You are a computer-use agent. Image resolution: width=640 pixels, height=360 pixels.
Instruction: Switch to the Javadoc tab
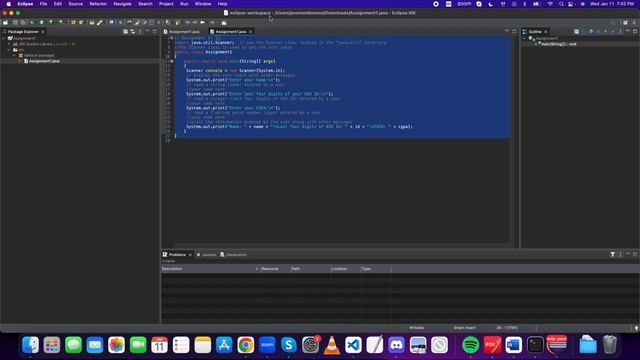(207, 255)
